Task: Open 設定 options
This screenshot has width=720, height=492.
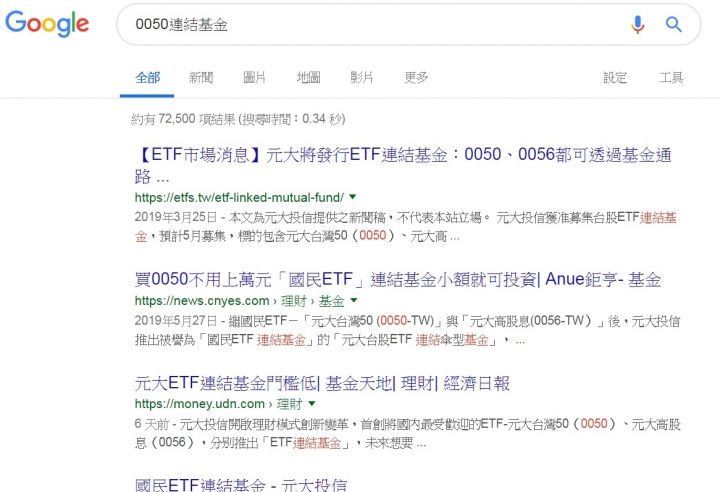Action: pos(615,77)
